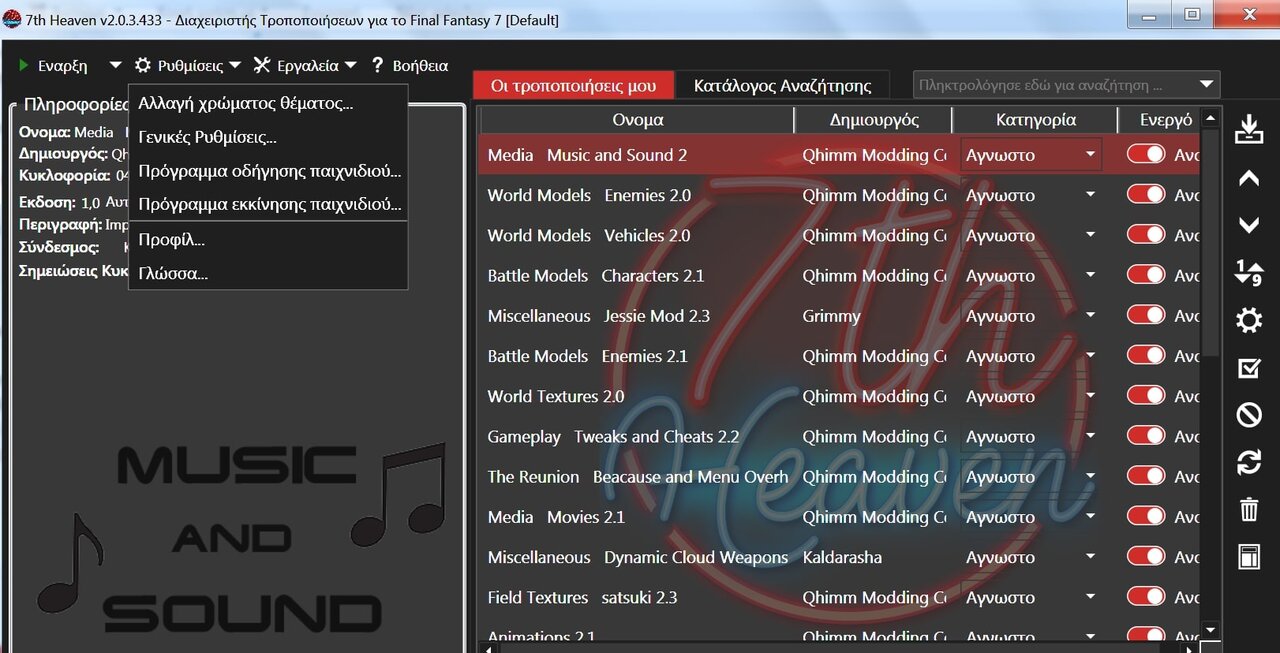1280x653 pixels.
Task: Disable World Models Vehicles 2.0 mod
Action: pyautogui.click(x=1146, y=235)
